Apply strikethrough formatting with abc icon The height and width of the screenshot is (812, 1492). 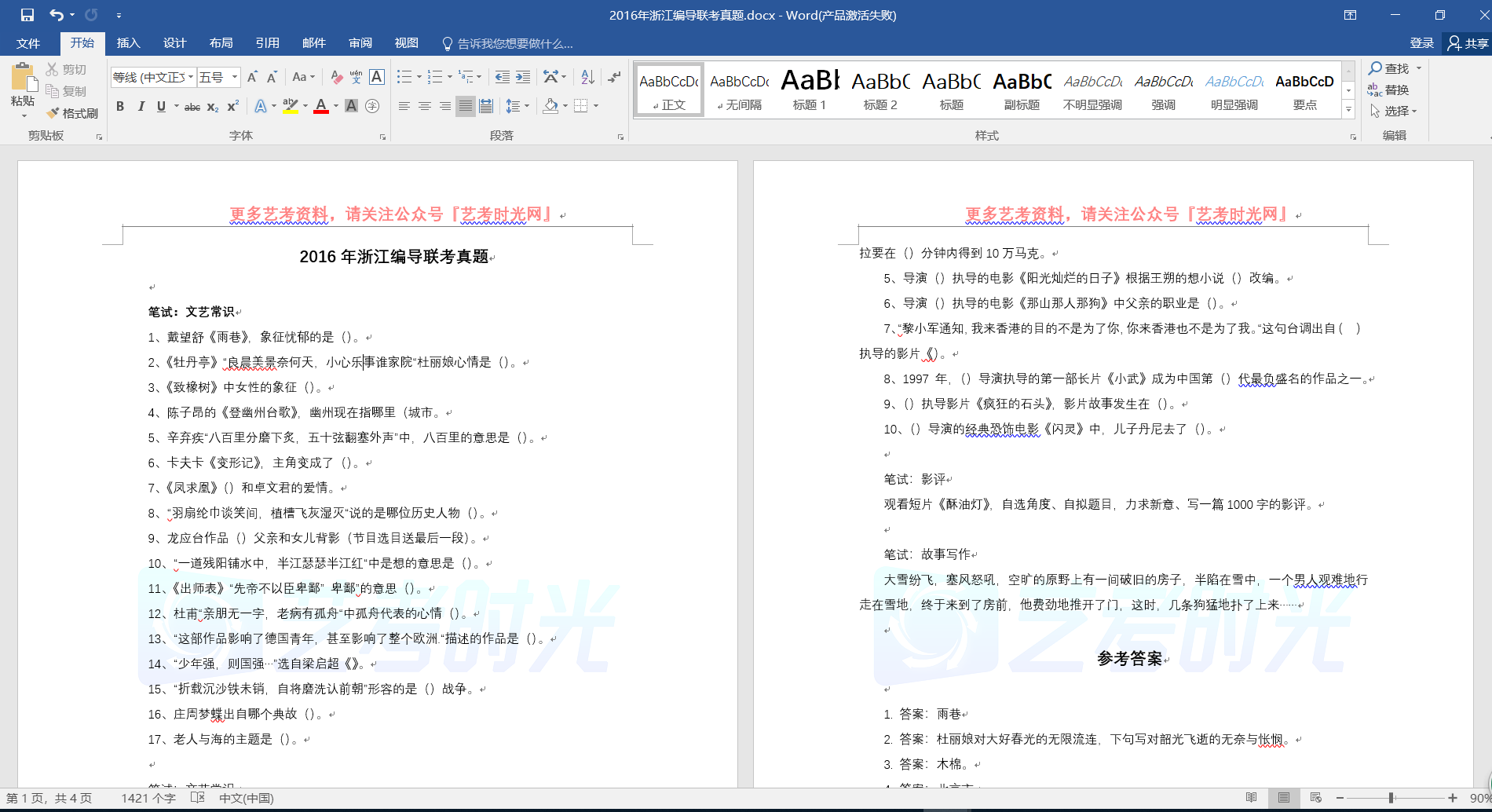[192, 107]
